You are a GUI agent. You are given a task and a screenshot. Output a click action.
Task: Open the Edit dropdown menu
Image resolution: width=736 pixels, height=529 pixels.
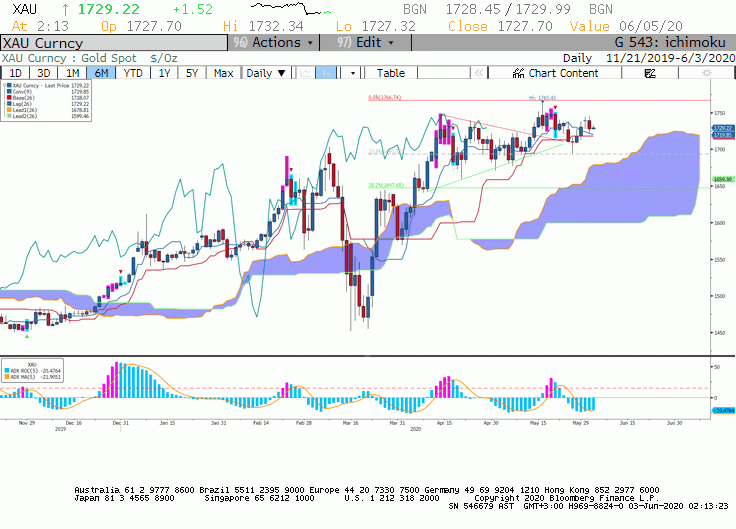[366, 43]
